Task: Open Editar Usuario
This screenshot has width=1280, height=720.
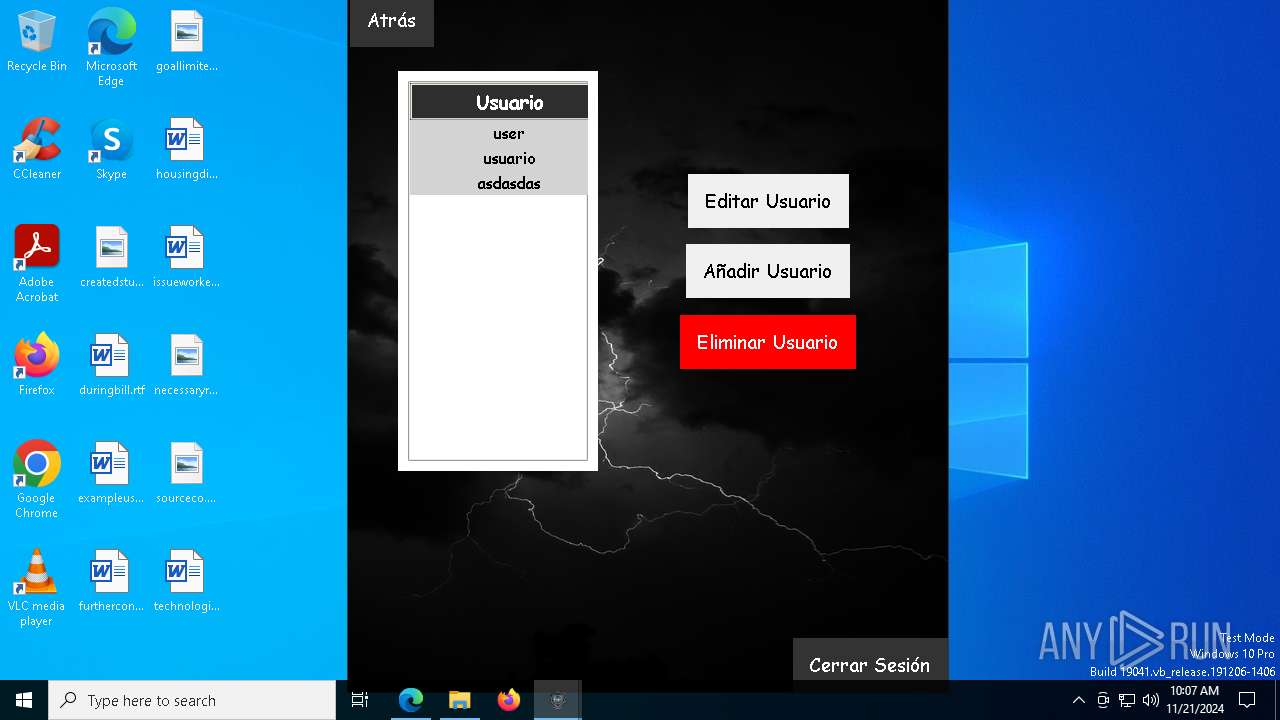Action: pos(768,201)
